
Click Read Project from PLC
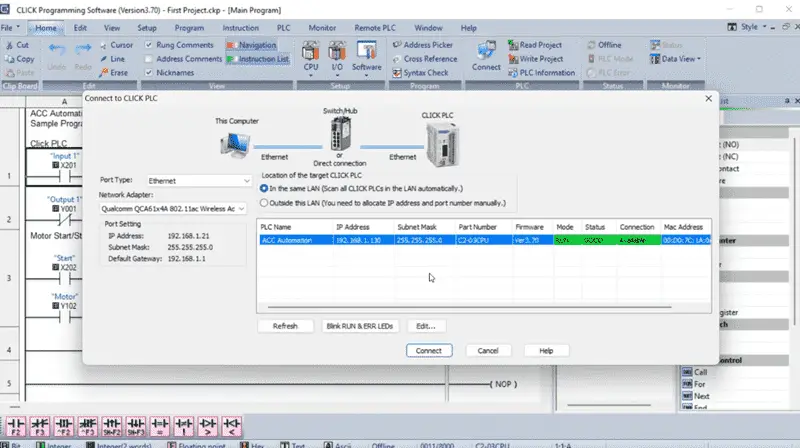point(535,45)
